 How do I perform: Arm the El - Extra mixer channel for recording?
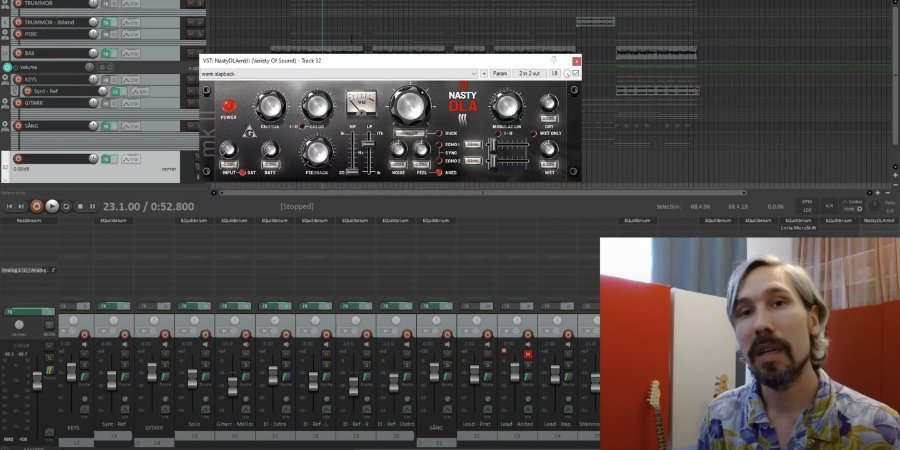[286, 335]
